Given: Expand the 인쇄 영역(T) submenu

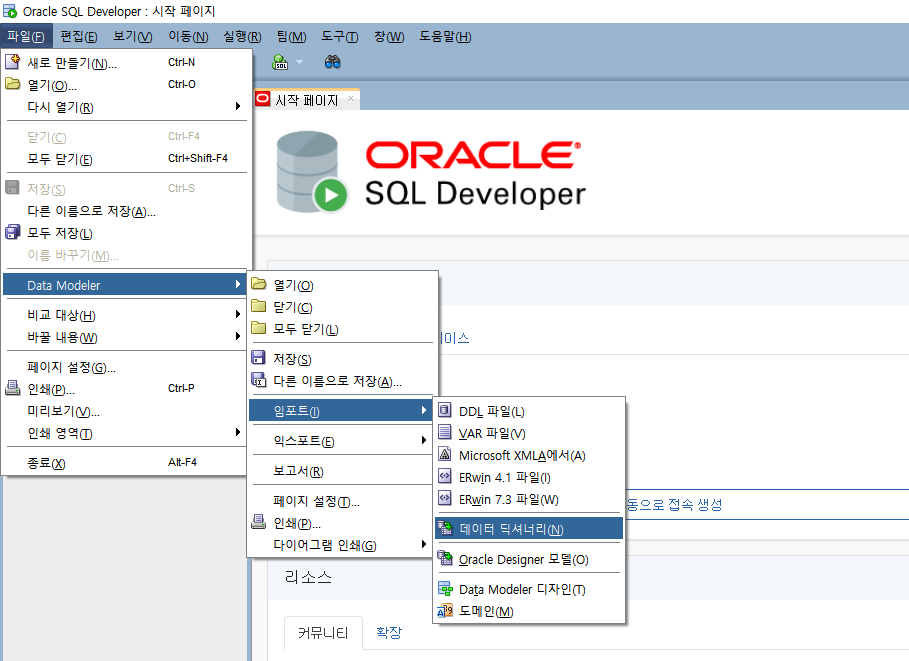Looking at the screenshot, I should [x=238, y=432].
